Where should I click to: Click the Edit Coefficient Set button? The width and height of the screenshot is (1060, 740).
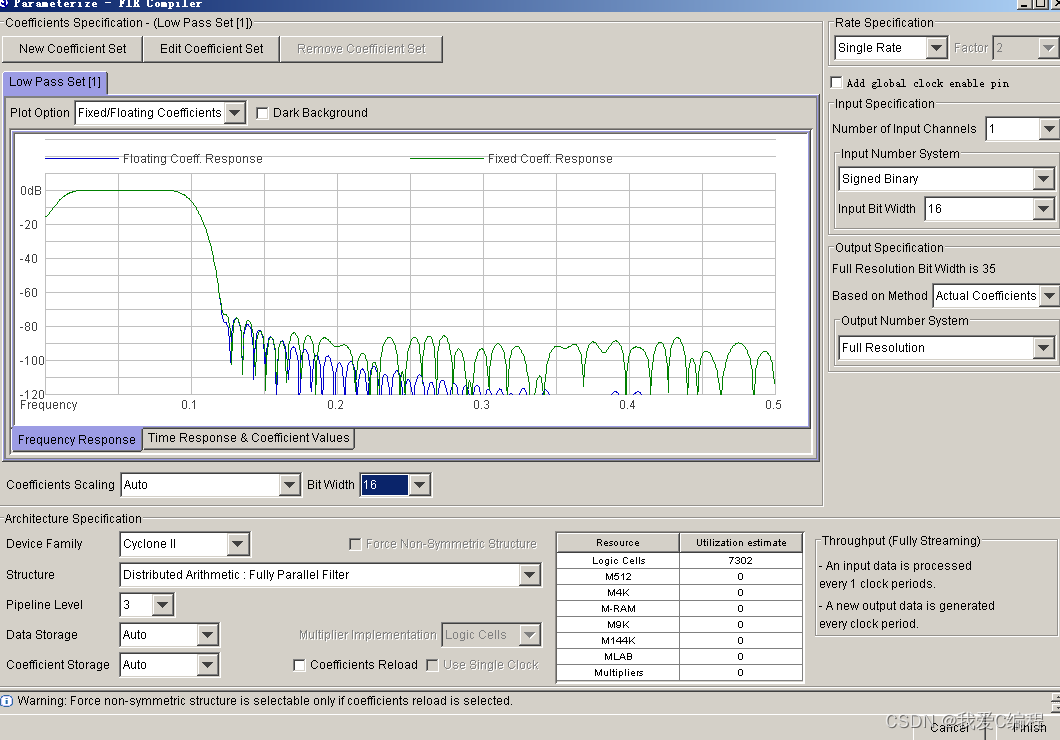[x=212, y=48]
